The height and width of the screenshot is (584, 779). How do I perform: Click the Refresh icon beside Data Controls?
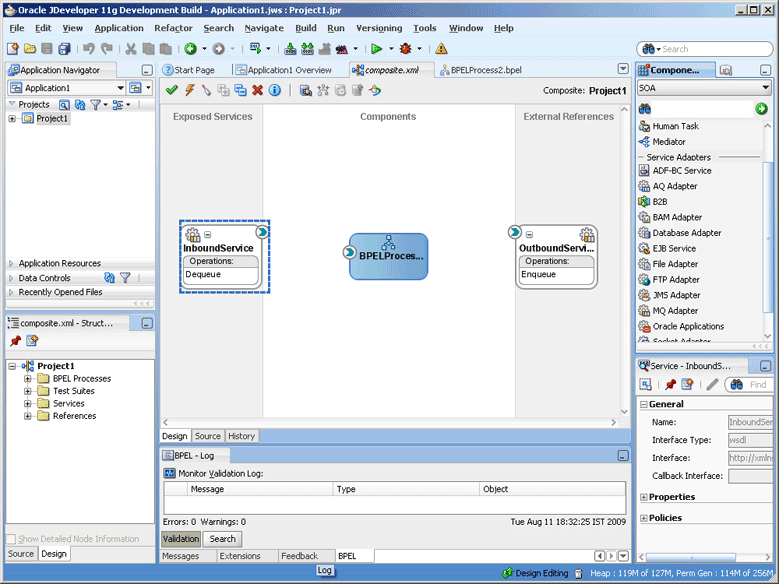point(110,278)
